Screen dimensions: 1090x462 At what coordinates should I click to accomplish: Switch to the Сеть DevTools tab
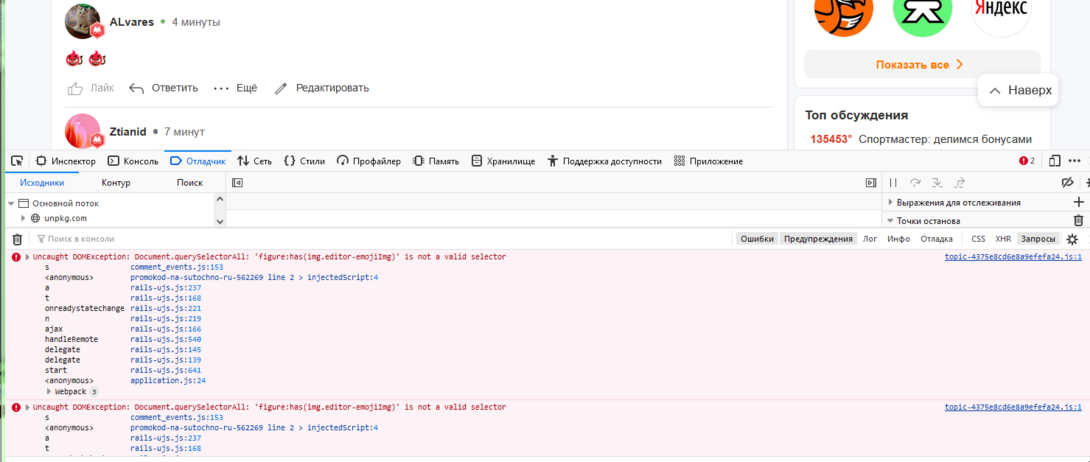click(254, 161)
